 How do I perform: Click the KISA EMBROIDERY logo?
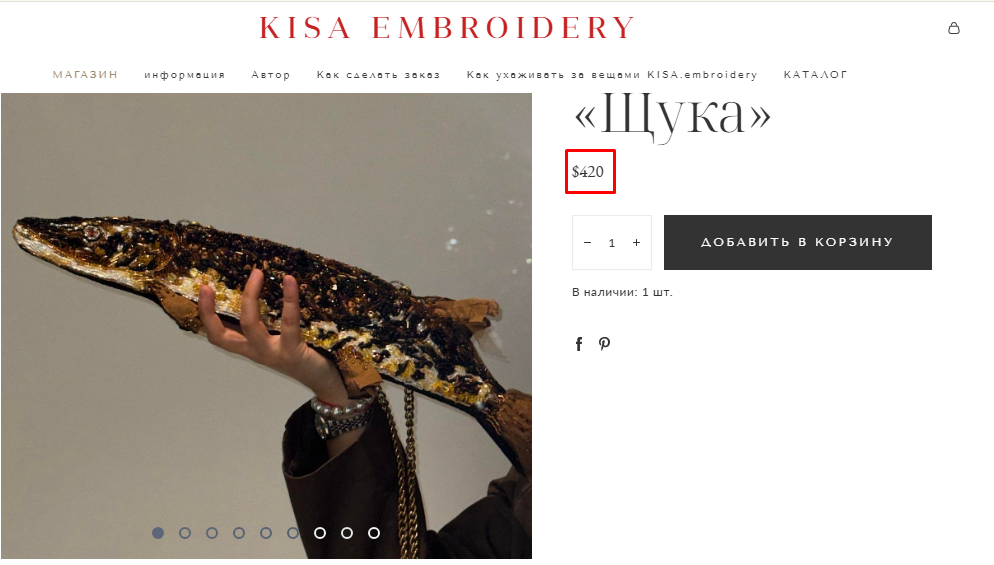447,28
